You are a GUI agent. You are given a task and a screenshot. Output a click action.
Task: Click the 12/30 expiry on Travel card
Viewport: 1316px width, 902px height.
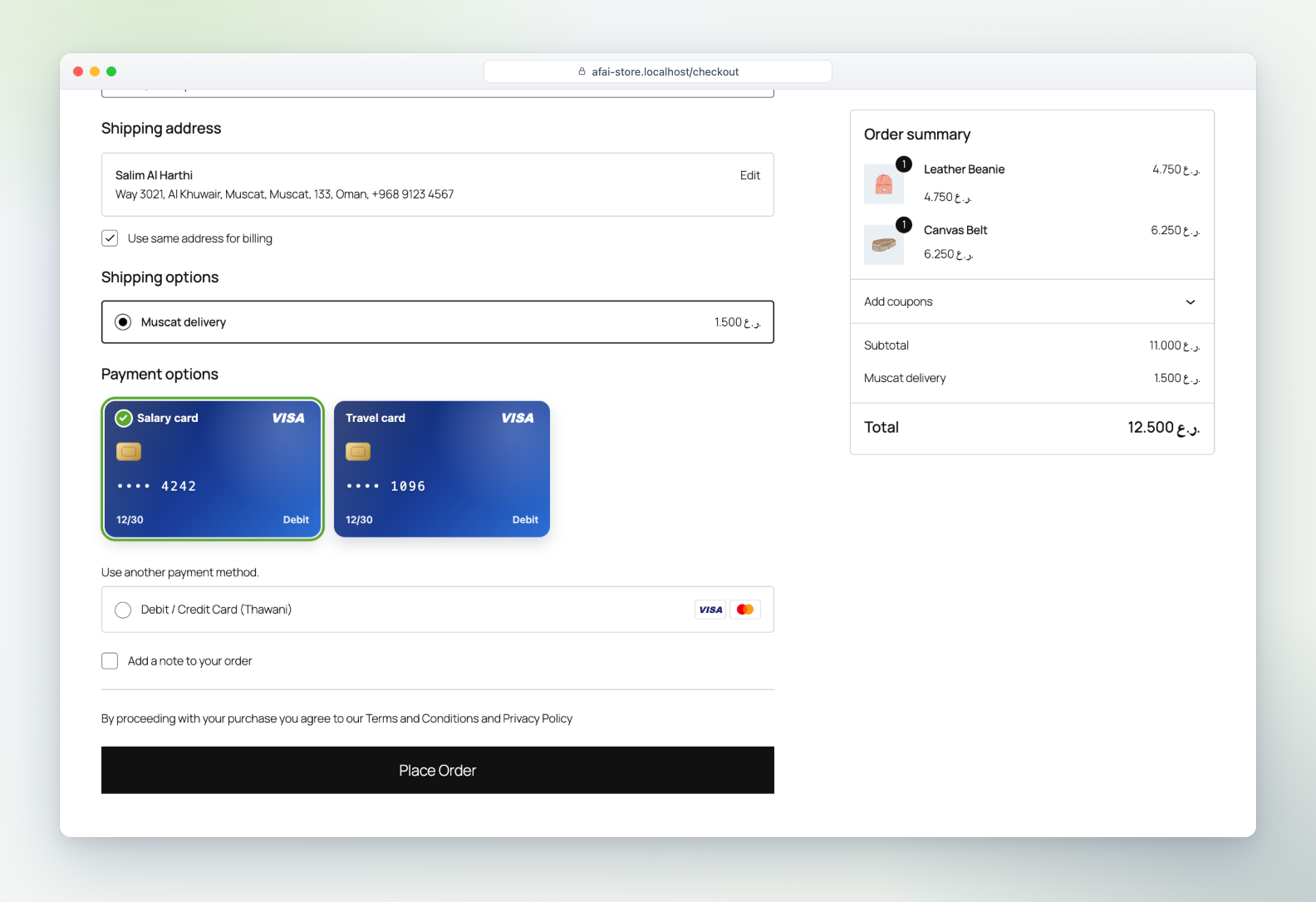pos(359,520)
